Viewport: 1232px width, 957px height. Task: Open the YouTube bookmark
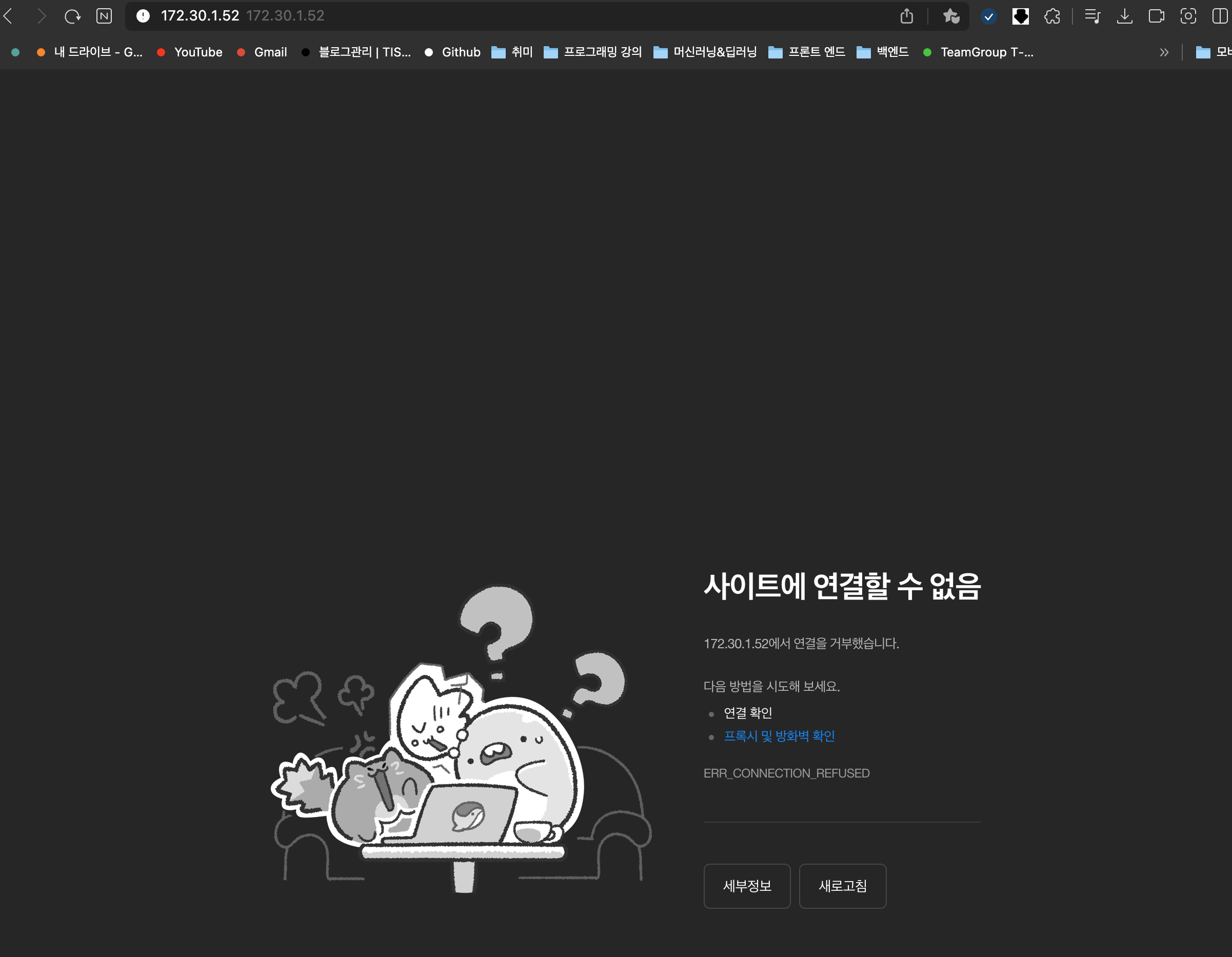pyautogui.click(x=190, y=52)
